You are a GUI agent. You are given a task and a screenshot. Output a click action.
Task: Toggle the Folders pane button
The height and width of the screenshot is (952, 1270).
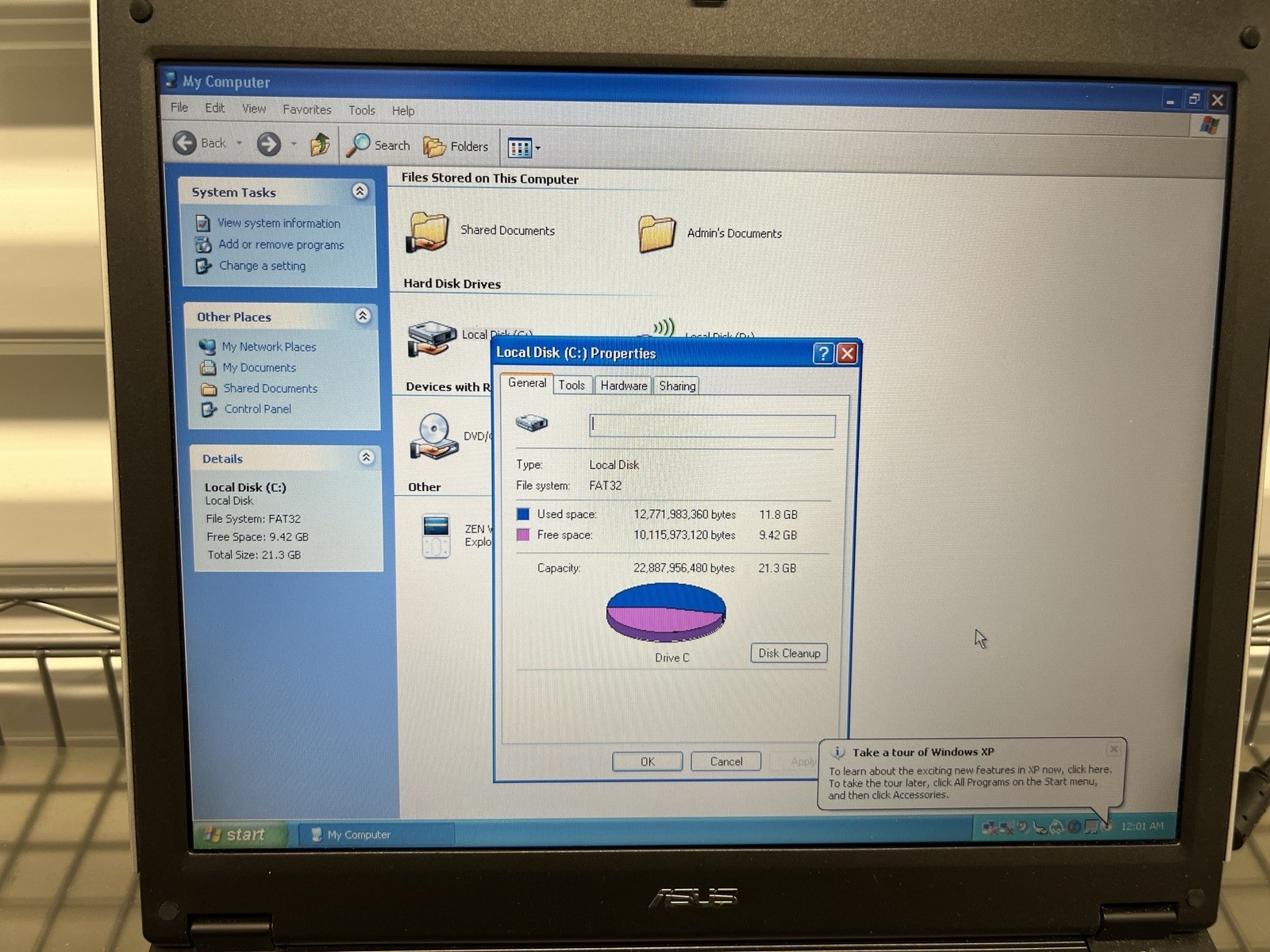pyautogui.click(x=456, y=146)
